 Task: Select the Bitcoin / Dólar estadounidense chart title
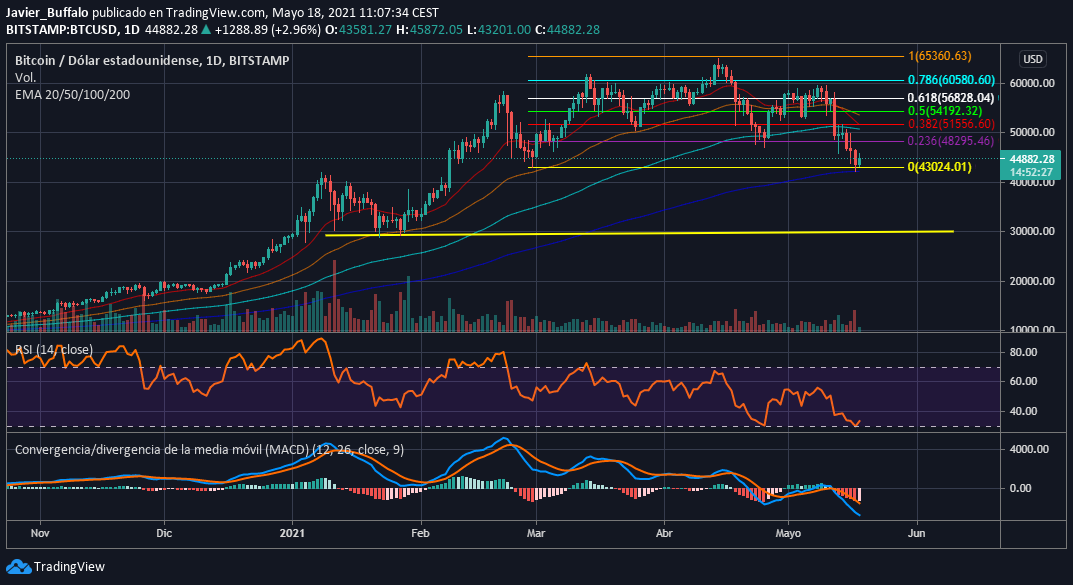click(x=152, y=61)
